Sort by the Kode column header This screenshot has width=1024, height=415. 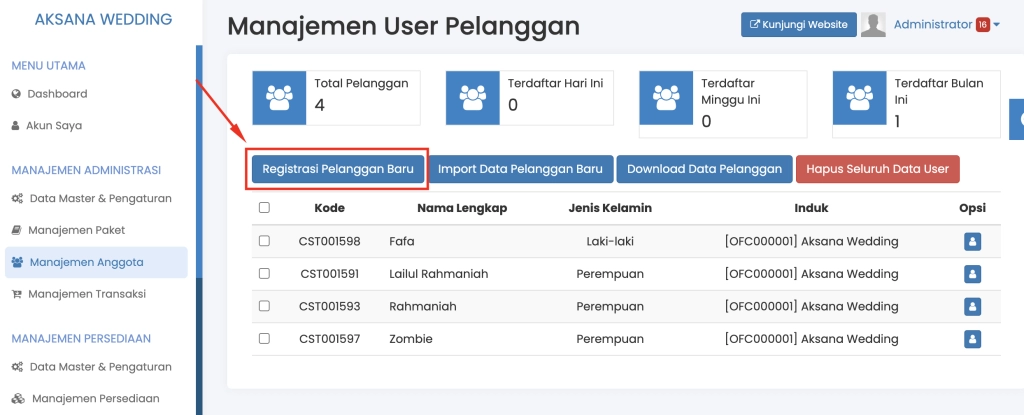pos(330,208)
